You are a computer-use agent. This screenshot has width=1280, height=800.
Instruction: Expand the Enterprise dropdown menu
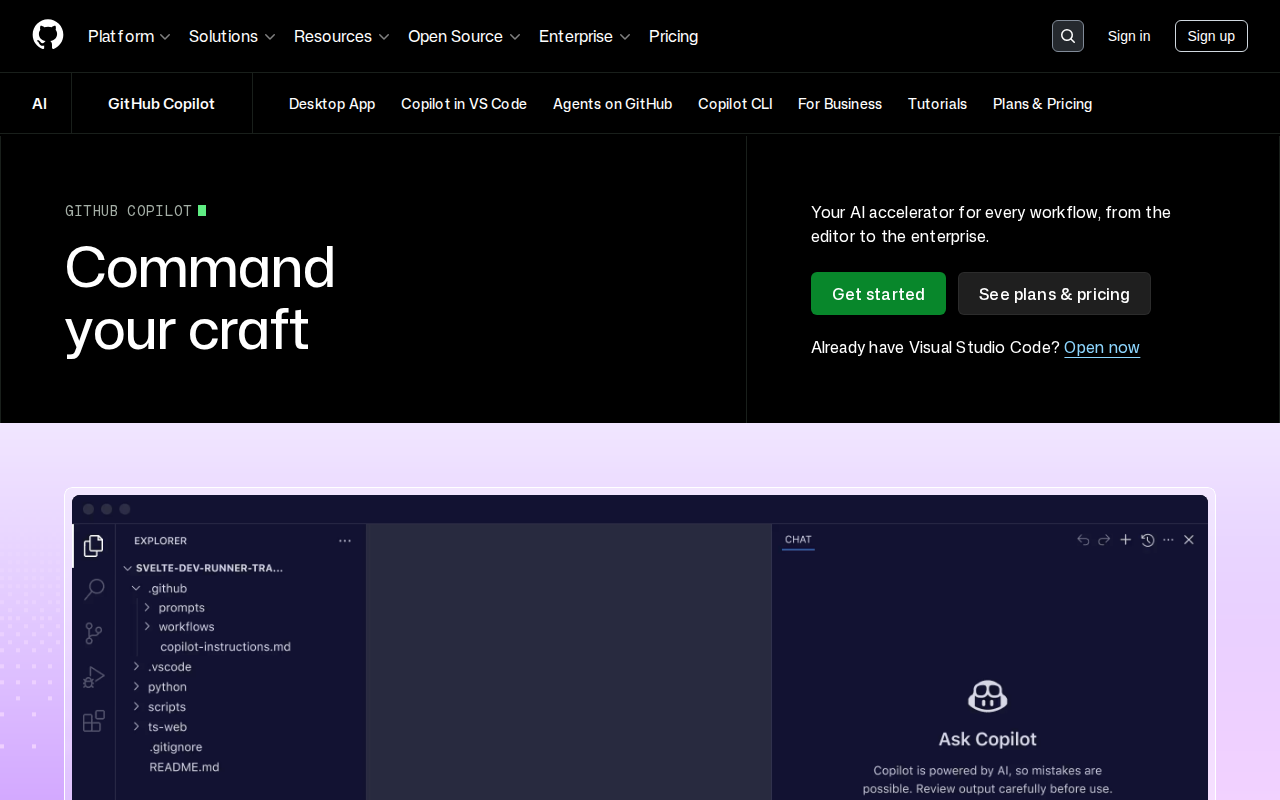click(585, 36)
